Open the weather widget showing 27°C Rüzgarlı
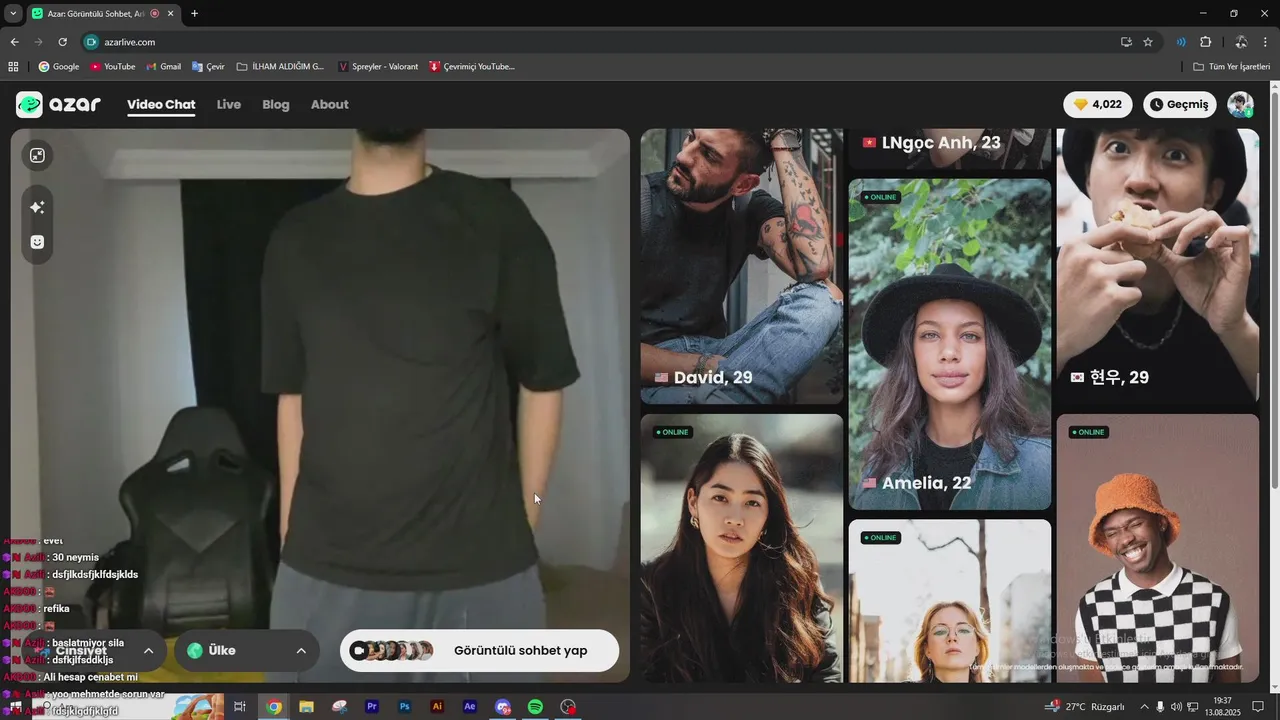 click(1086, 707)
